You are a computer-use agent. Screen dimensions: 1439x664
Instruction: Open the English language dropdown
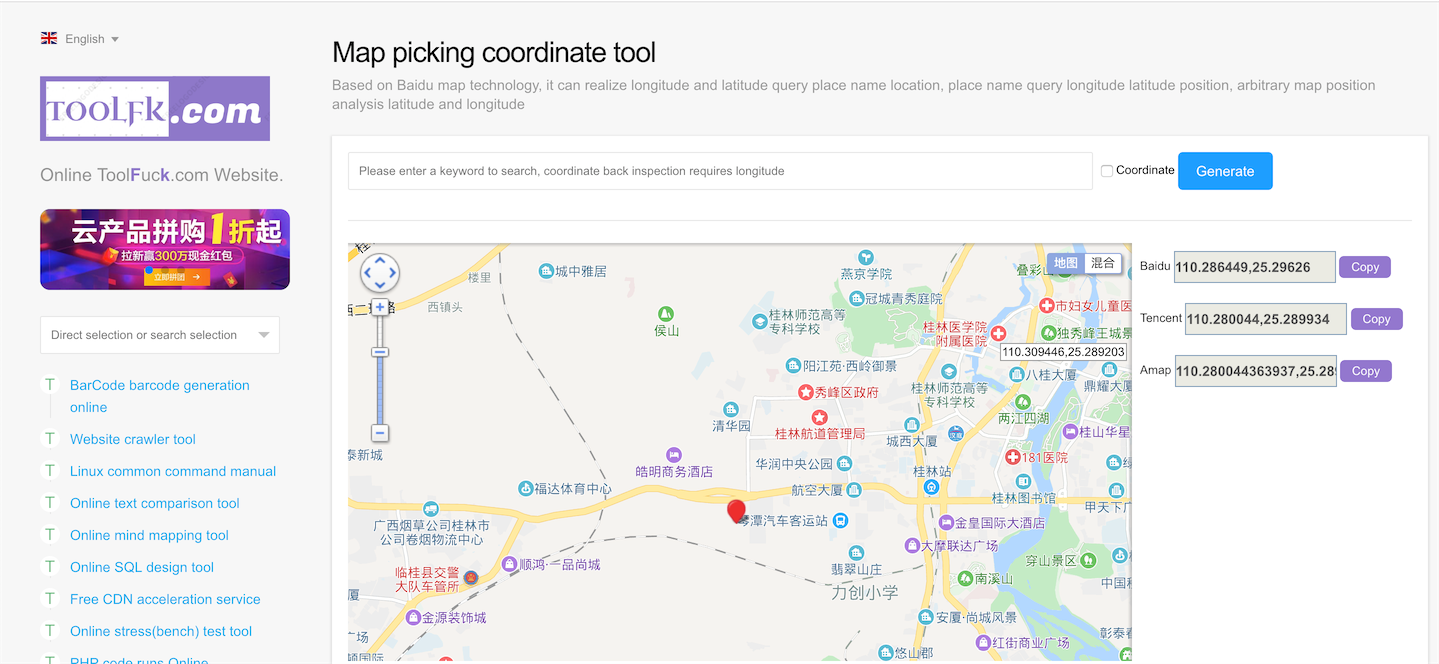pos(88,37)
